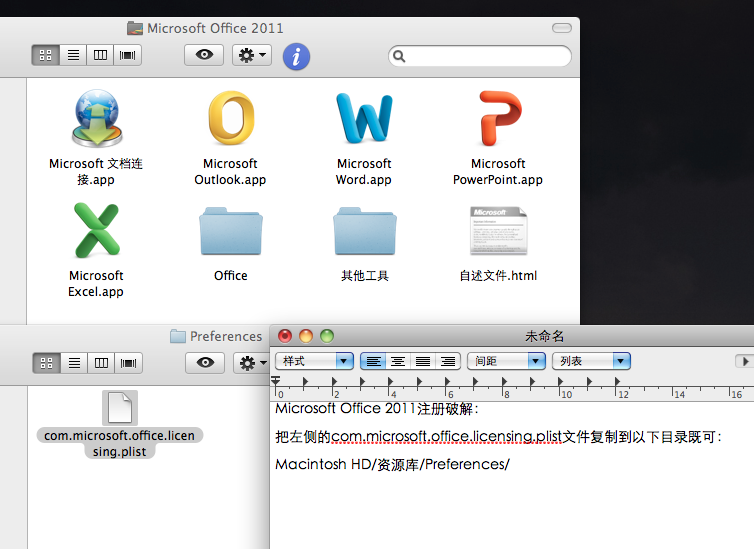The image size is (754, 549).
Task: Click the indent marker at ruler 0
Action: 276,382
